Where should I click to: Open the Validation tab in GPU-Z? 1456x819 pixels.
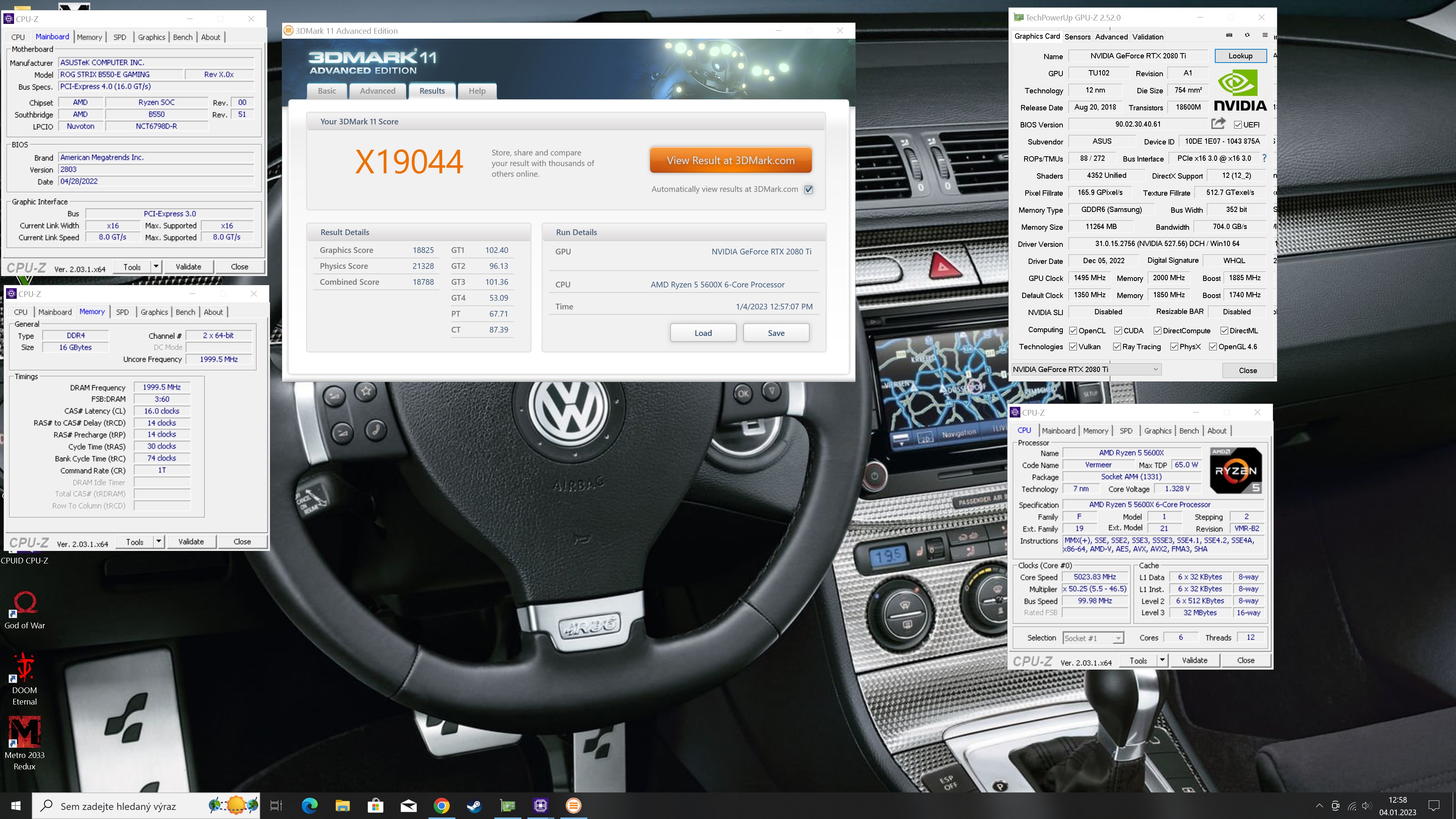[x=1147, y=37]
